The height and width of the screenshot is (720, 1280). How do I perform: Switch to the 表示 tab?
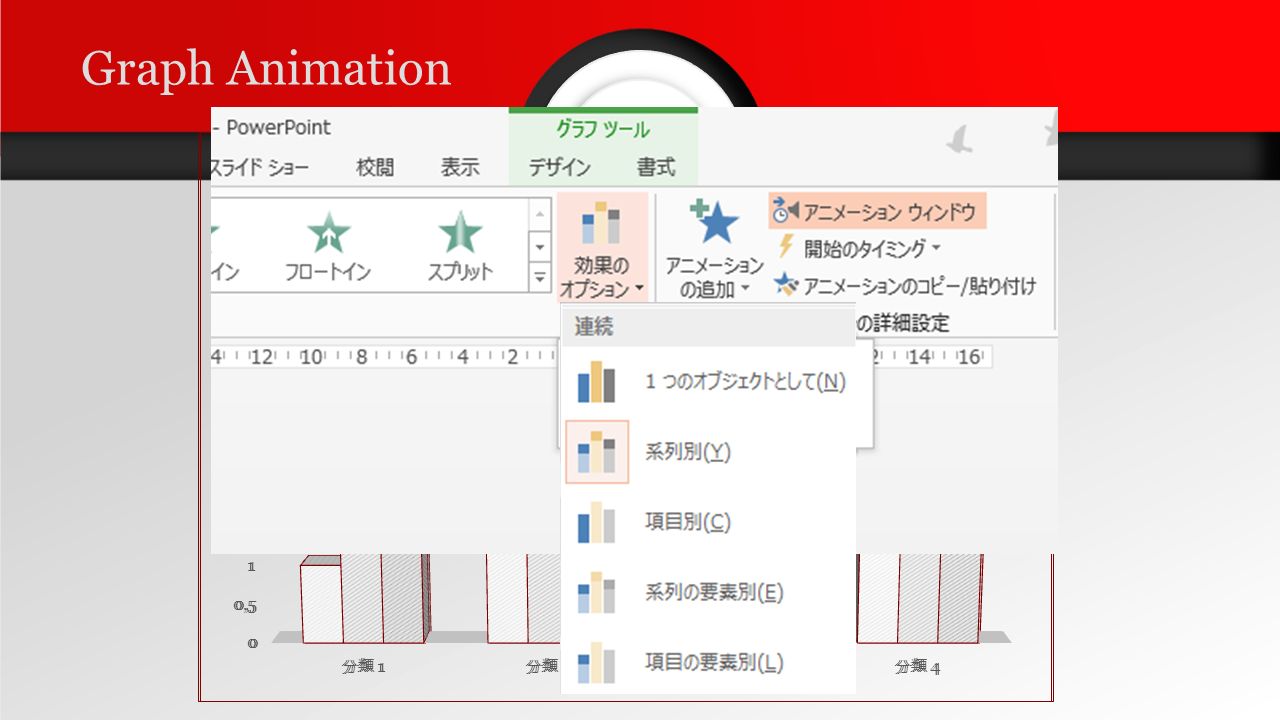(x=460, y=168)
